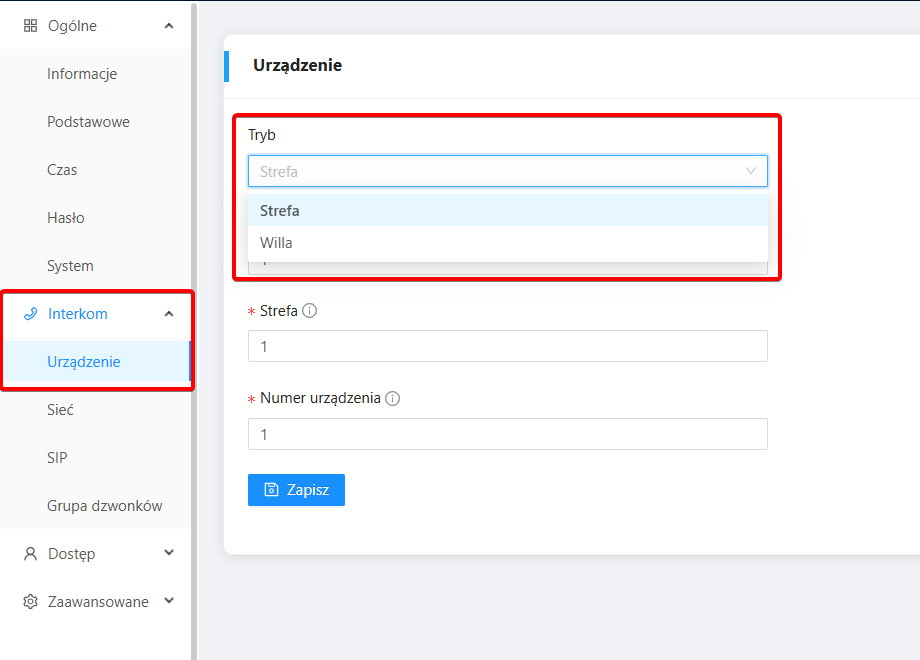
Task: Open Informacje menu item
Action: pyautogui.click(x=82, y=74)
